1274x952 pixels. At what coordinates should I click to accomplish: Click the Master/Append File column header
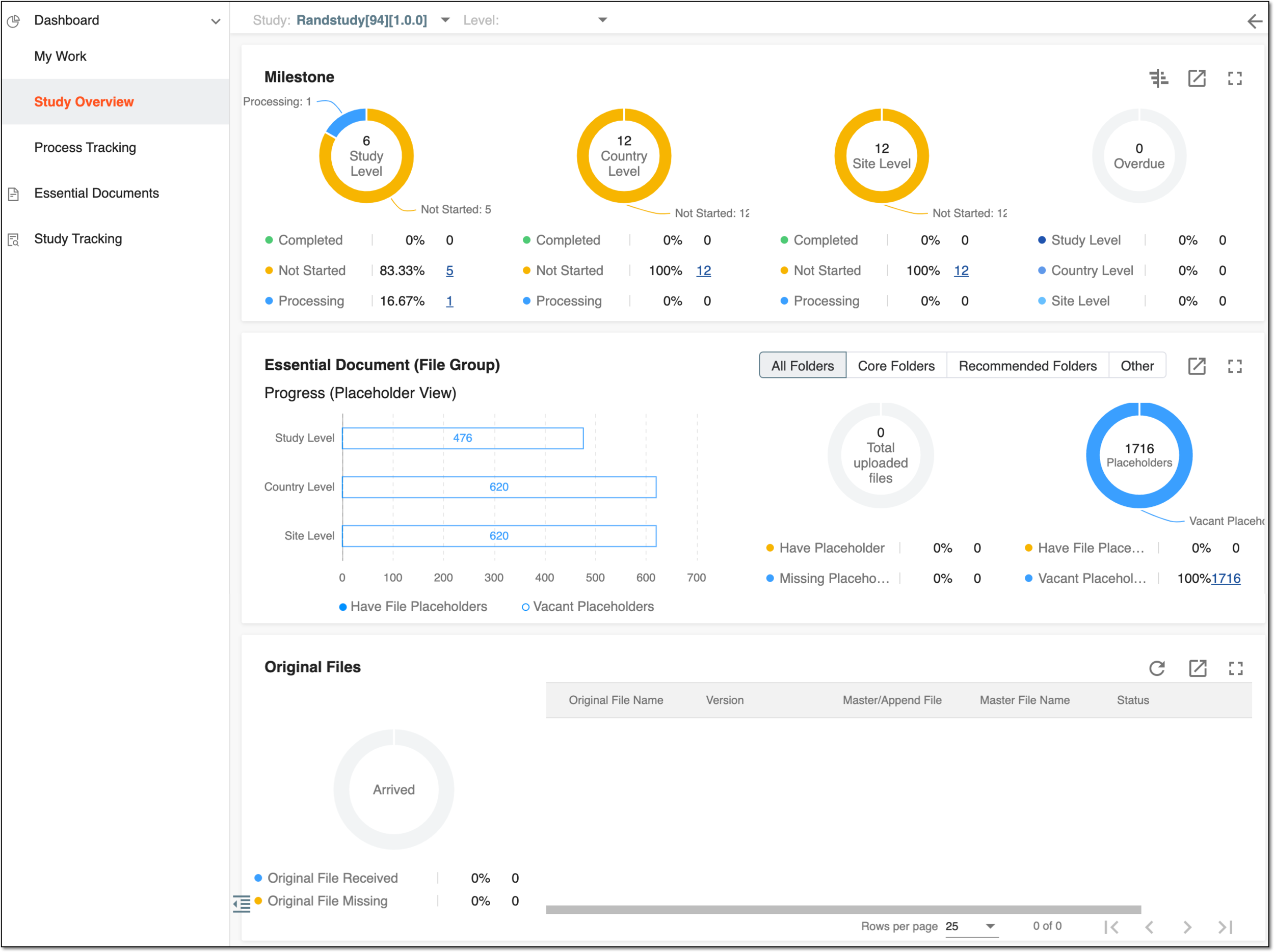coord(892,700)
